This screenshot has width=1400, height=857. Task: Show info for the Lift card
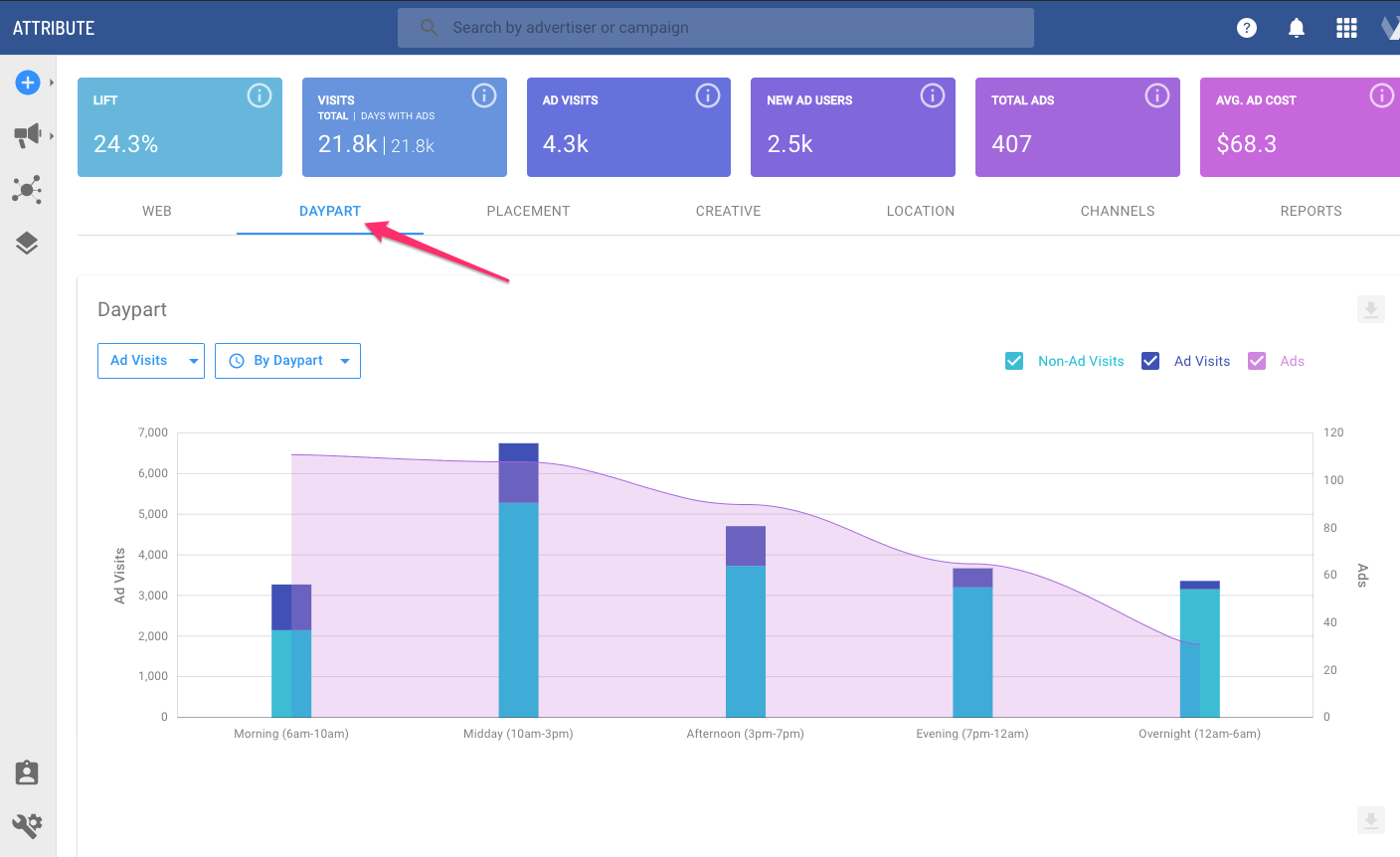pos(259,95)
